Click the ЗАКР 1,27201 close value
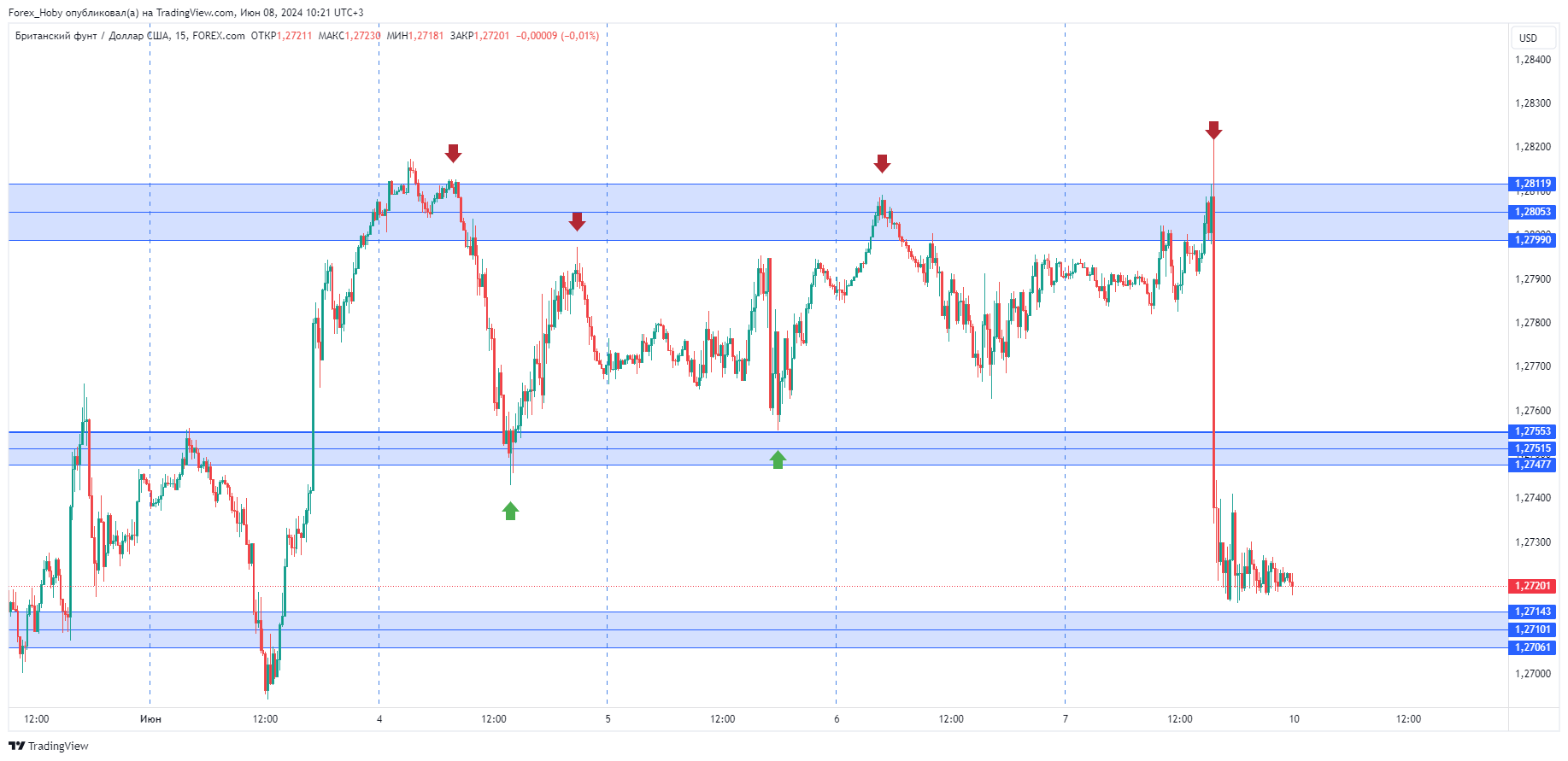This screenshot has width=1568, height=761. pyautogui.click(x=479, y=36)
